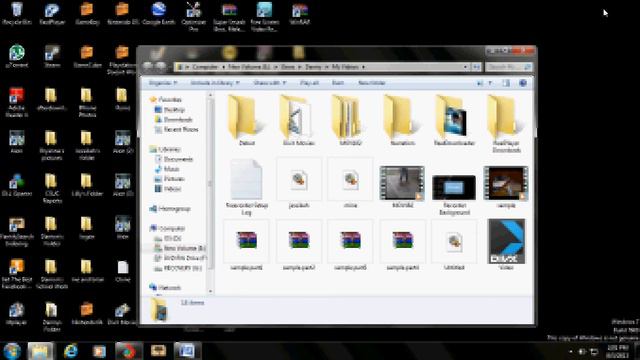The image size is (640, 360).
Task: Open the Include in library dropdown
Action: [215, 83]
